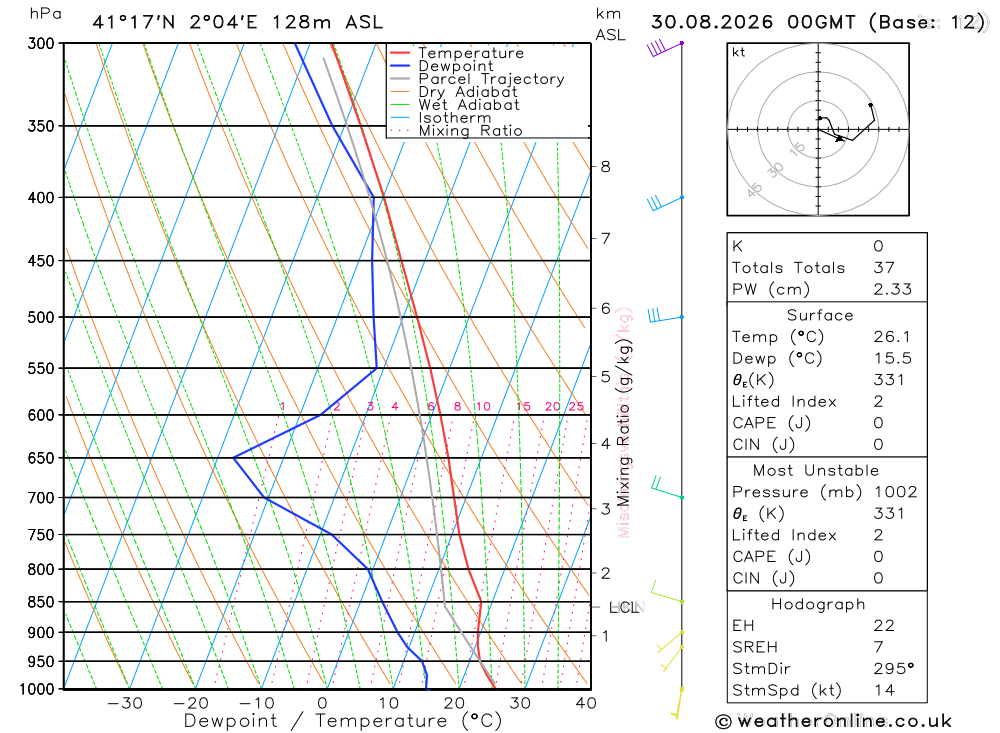The height and width of the screenshot is (733, 1000).
Task: Click the EH value 22
Action: tap(885, 626)
